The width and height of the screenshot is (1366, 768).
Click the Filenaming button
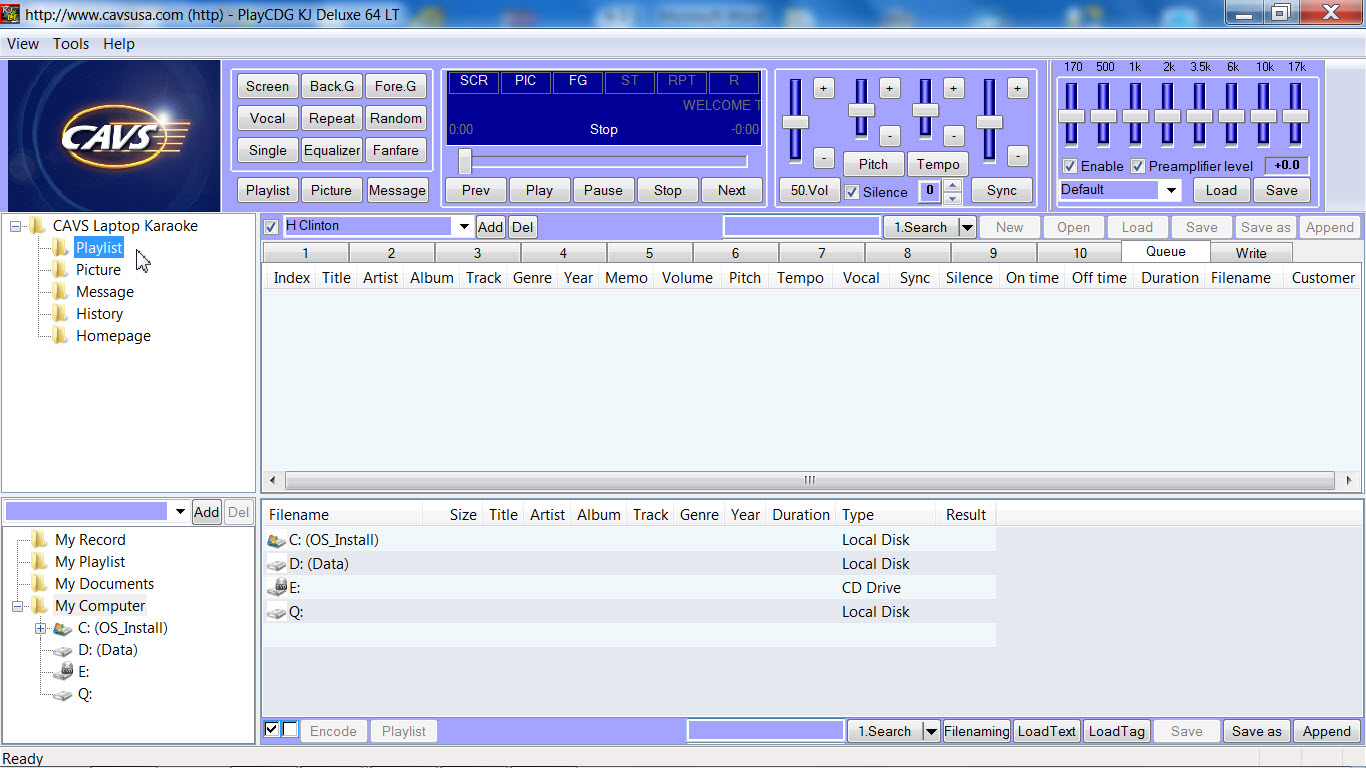click(x=977, y=731)
